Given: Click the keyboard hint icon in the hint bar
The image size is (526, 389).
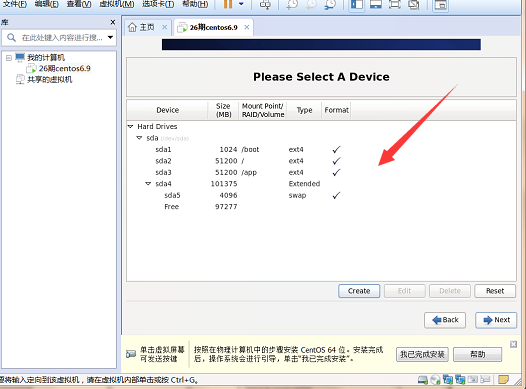Looking at the screenshot, I should pos(131,354).
